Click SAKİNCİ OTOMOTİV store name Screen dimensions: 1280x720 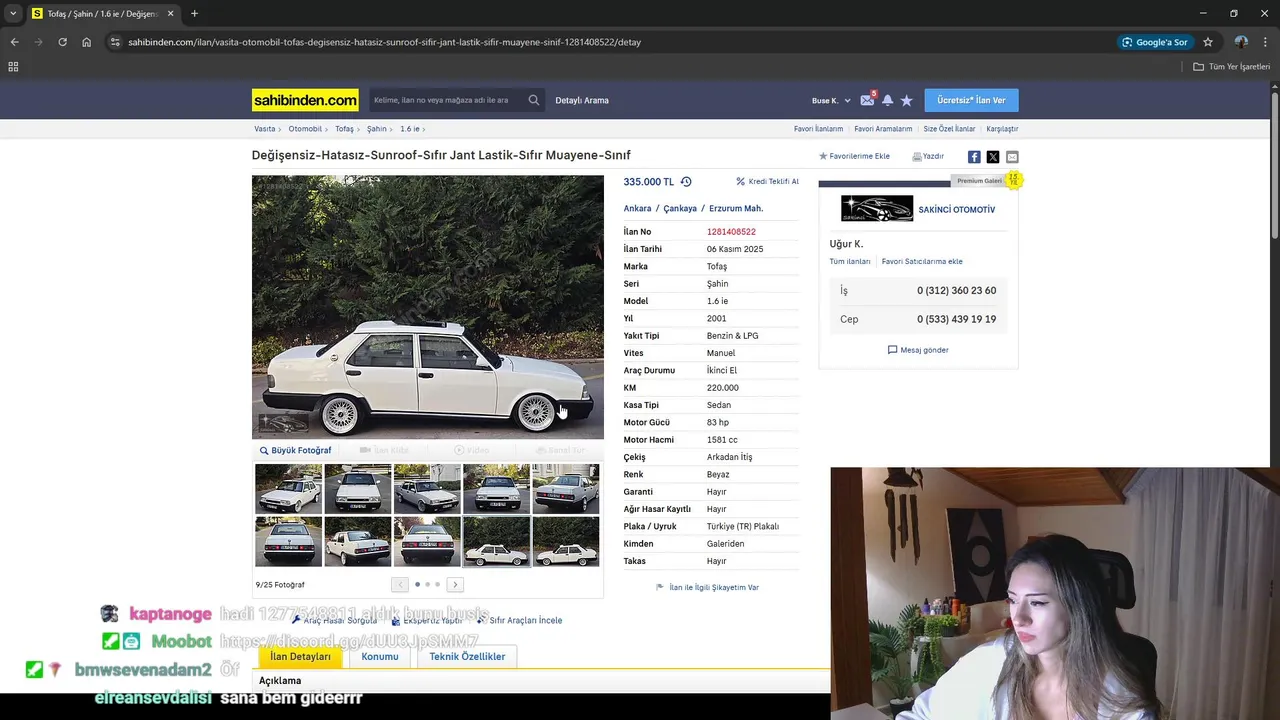pyautogui.click(x=957, y=210)
